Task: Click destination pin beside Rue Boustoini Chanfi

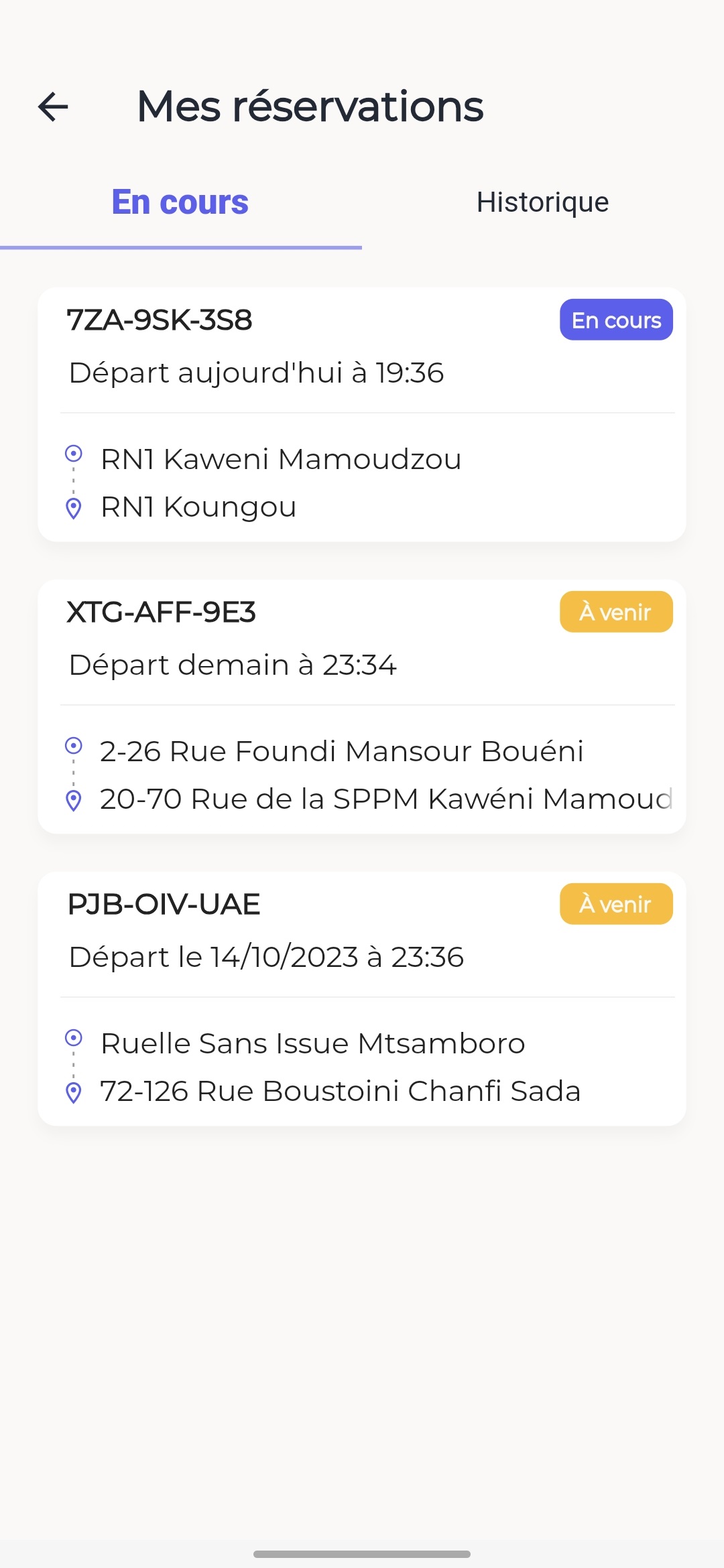Action: 74,1093
